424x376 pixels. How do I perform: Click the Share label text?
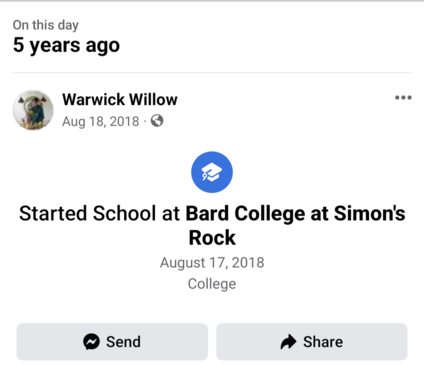[323, 342]
